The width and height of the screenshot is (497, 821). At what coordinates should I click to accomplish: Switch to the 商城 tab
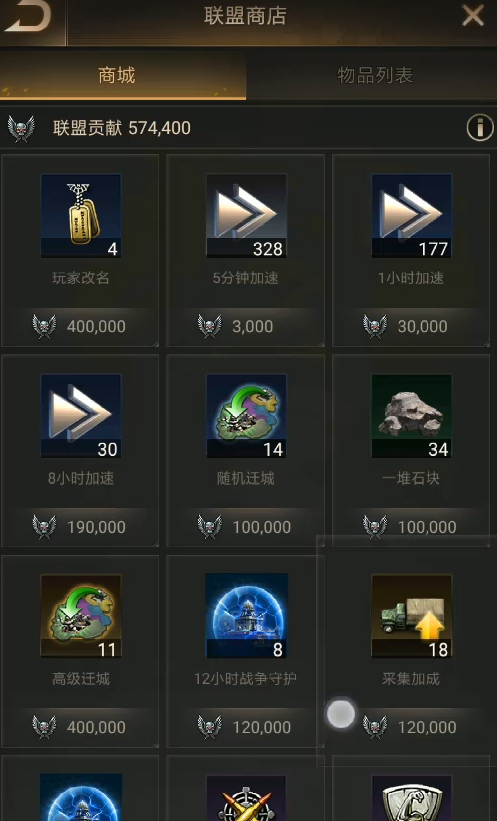coord(123,75)
